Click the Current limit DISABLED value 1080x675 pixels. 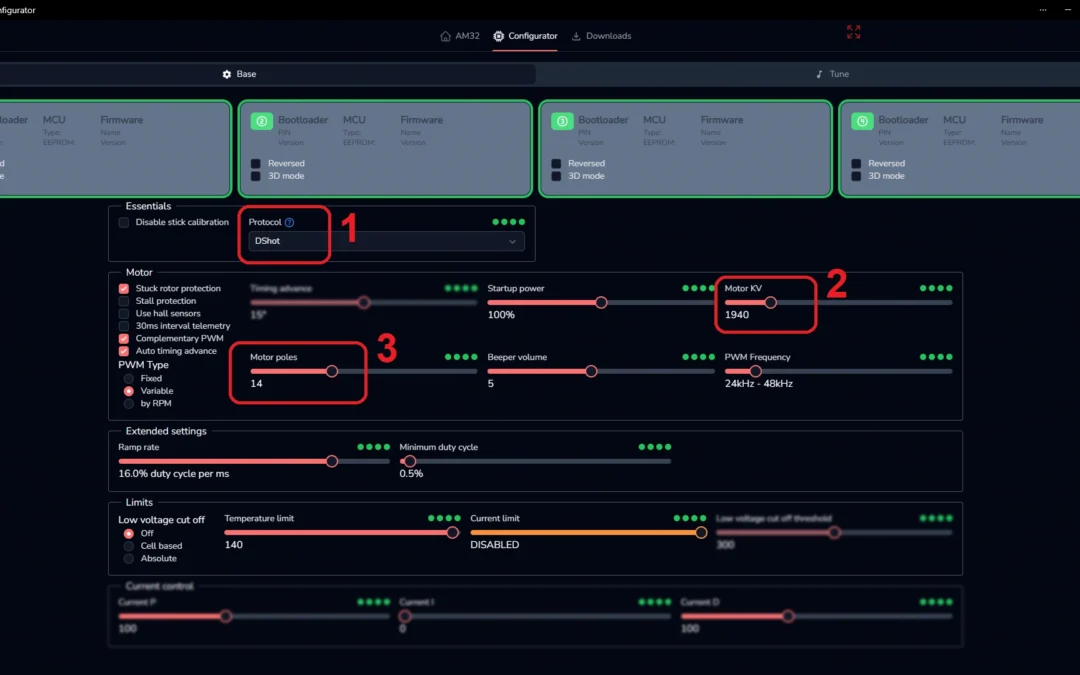495,545
